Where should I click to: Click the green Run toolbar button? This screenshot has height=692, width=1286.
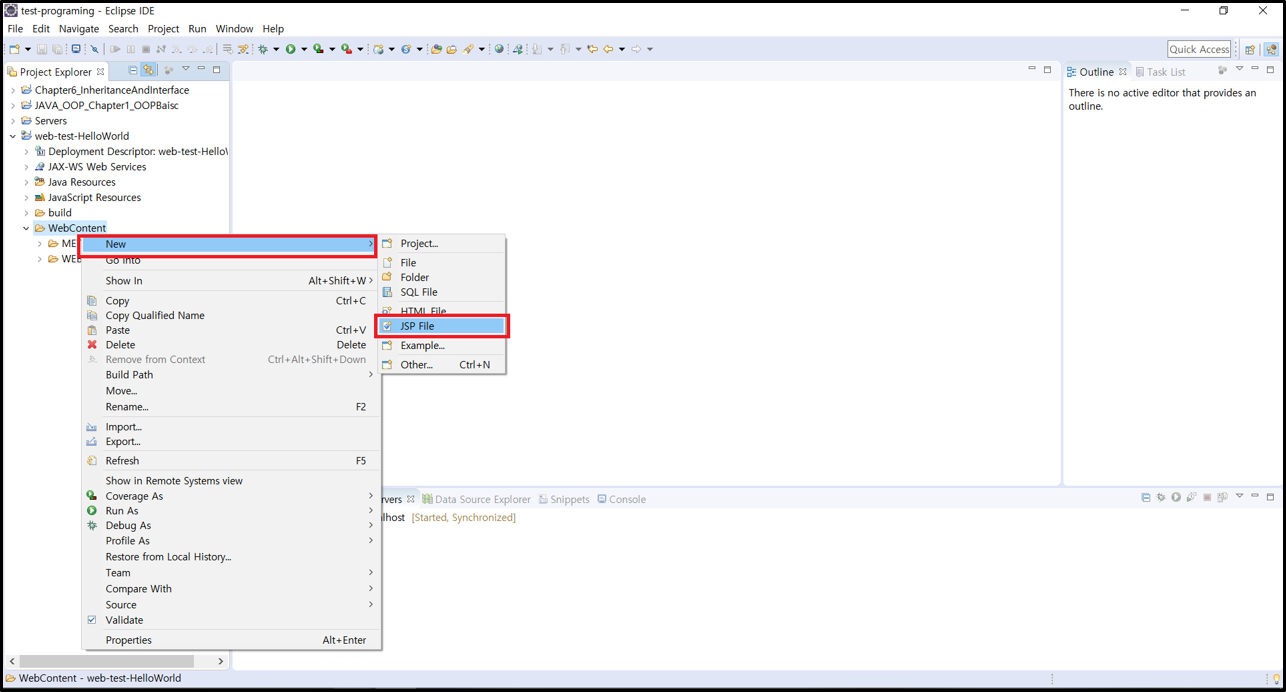[290, 49]
